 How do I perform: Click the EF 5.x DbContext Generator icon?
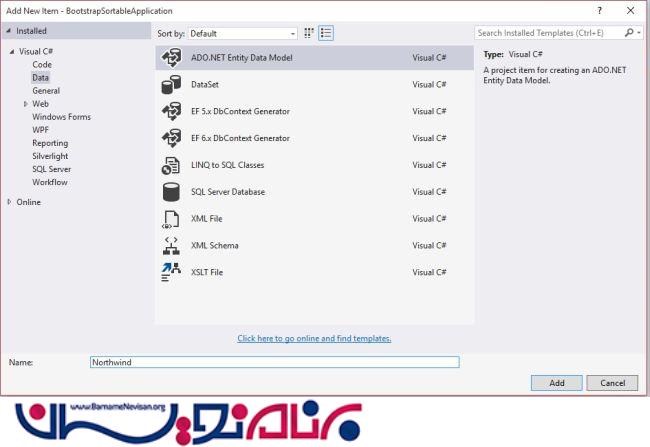click(x=171, y=112)
